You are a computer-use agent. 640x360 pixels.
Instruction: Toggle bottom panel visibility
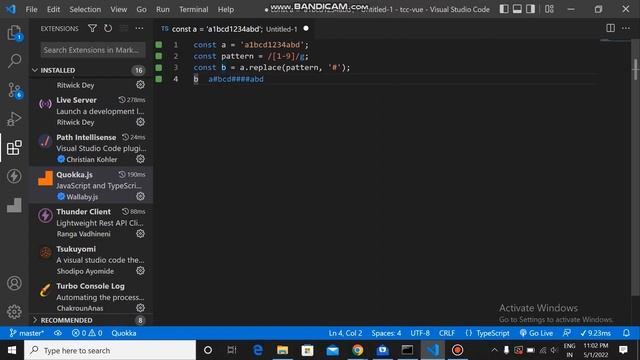tap(517, 9)
